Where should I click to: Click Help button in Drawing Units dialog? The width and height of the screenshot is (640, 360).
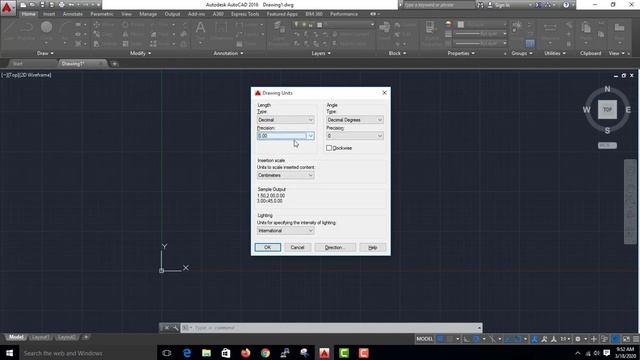[372, 247]
